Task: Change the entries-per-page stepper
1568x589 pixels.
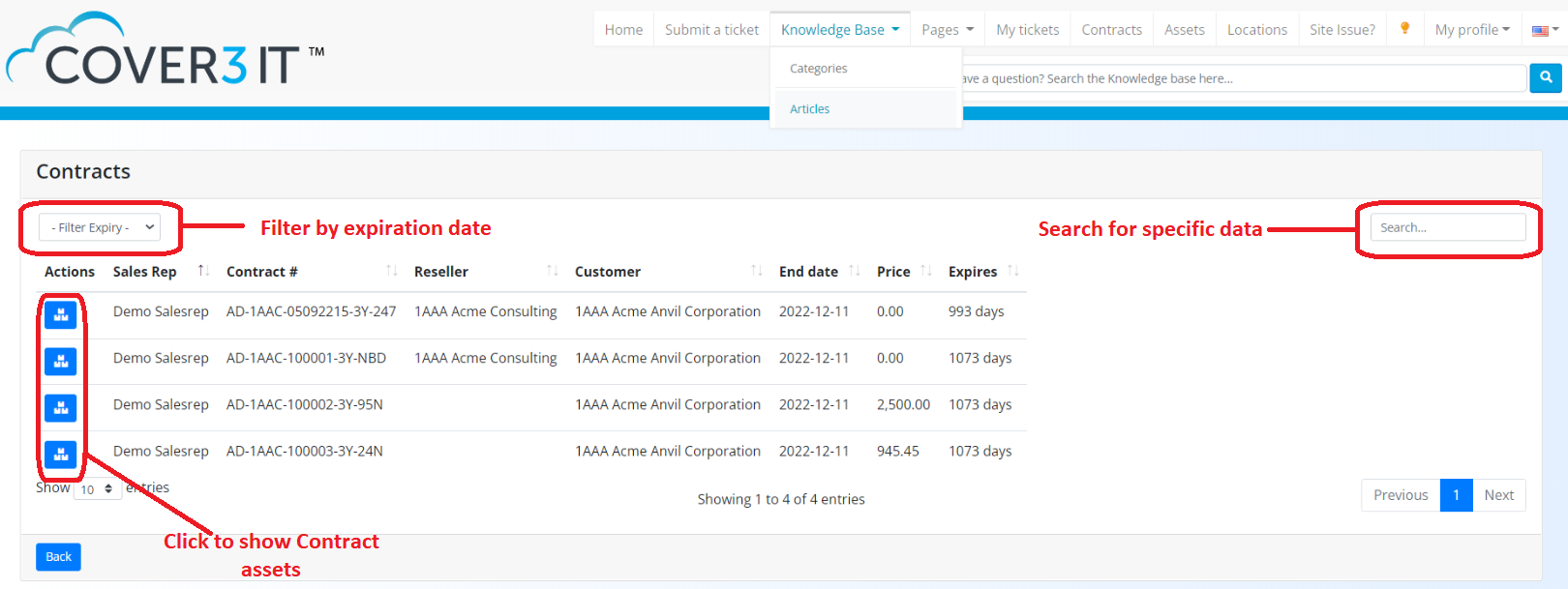Action: point(97,489)
